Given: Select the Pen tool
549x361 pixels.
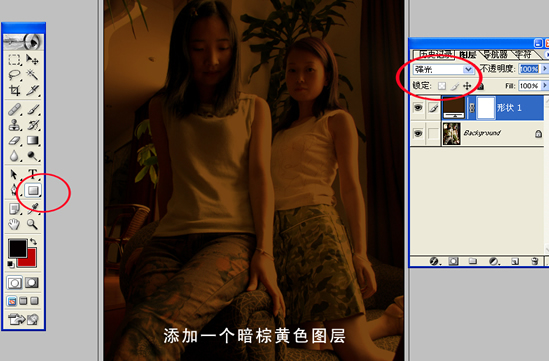Looking at the screenshot, I should [14, 190].
